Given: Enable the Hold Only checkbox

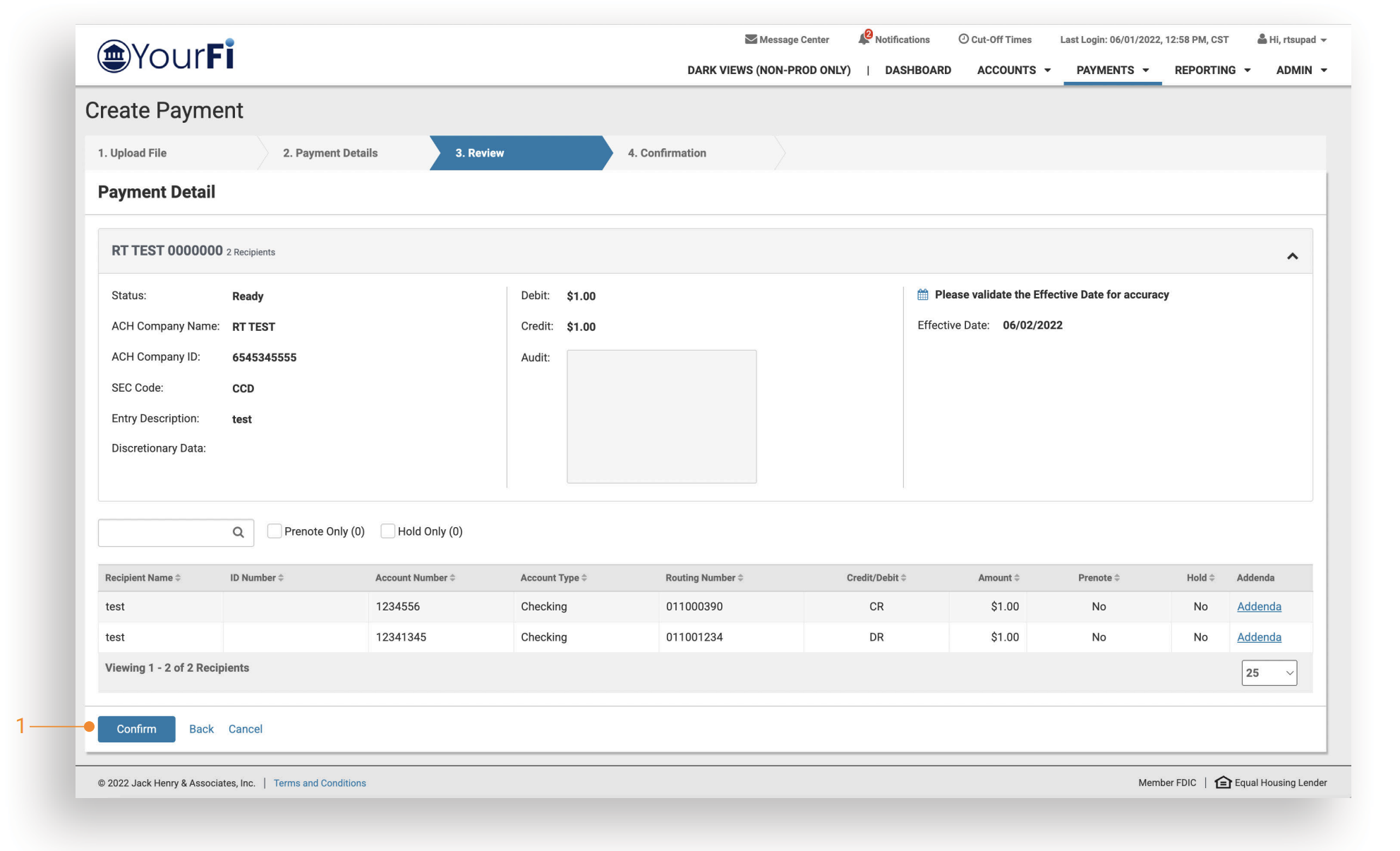Looking at the screenshot, I should coord(387,531).
